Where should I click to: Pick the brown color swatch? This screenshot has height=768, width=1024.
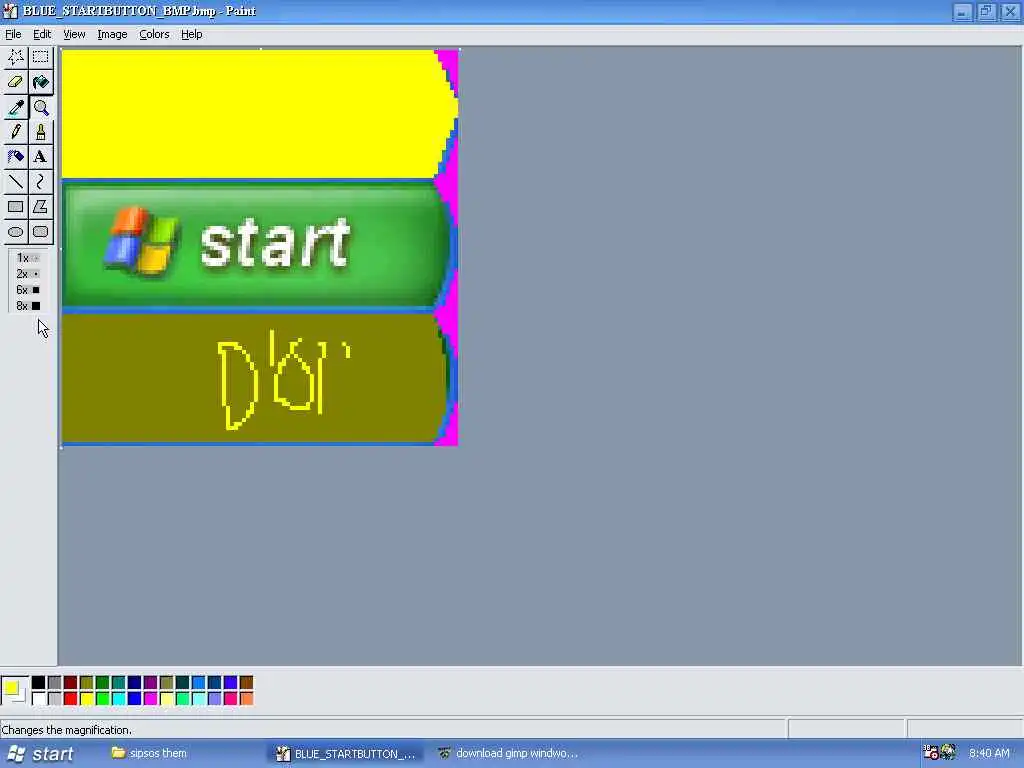tap(246, 683)
